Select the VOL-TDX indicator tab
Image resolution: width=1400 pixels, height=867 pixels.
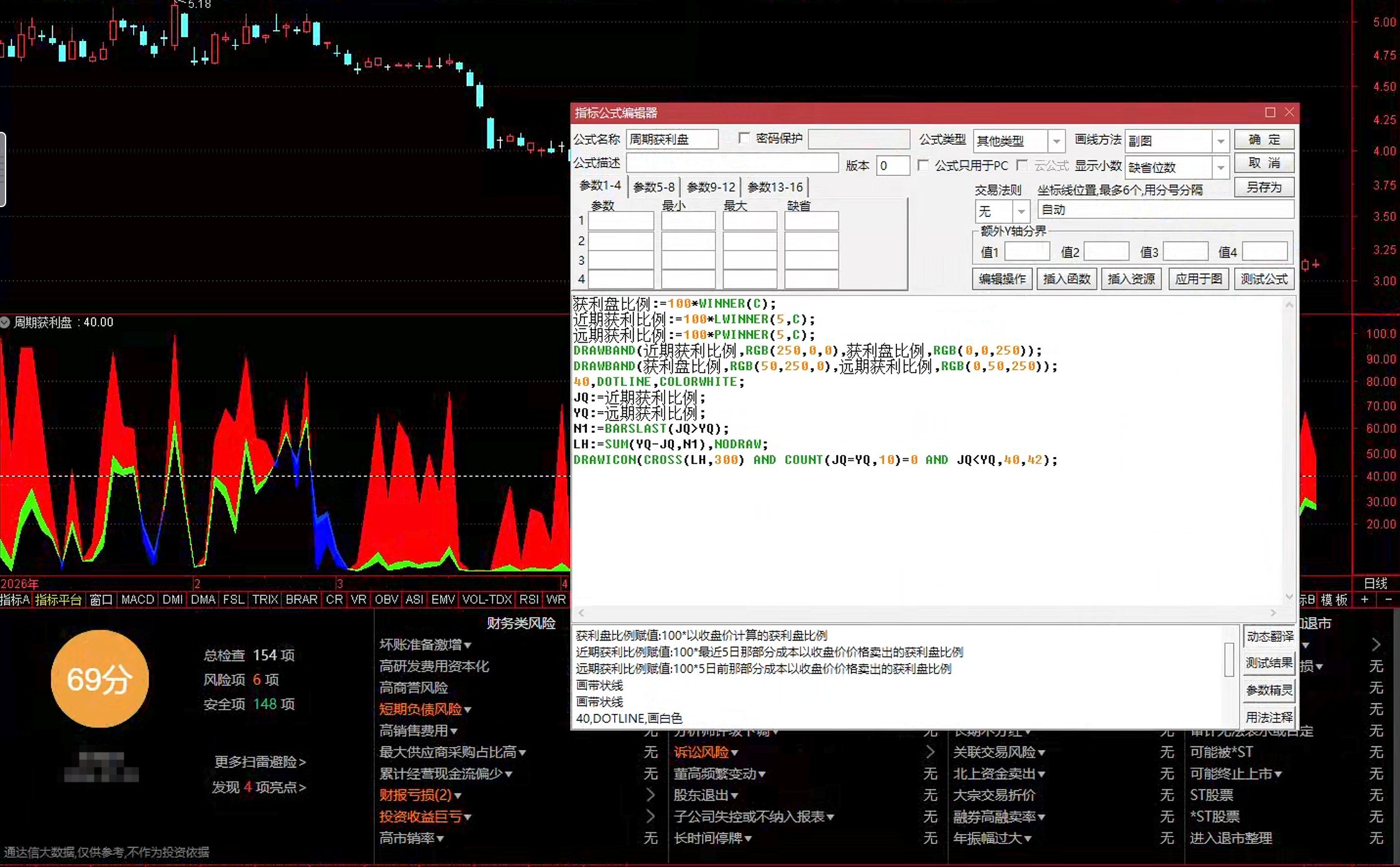pos(487,600)
